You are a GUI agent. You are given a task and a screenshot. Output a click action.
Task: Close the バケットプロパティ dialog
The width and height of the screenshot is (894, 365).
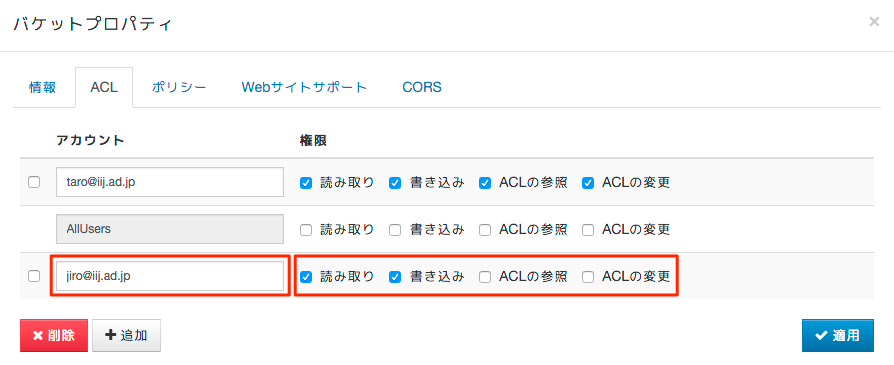873,22
